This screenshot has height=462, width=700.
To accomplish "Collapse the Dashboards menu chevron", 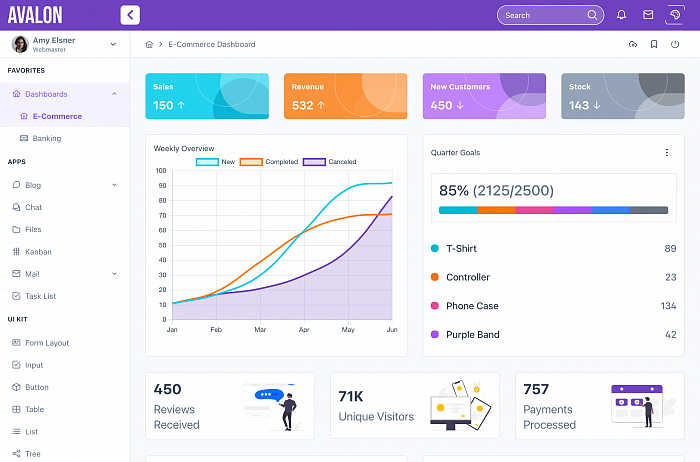I will pyautogui.click(x=114, y=94).
